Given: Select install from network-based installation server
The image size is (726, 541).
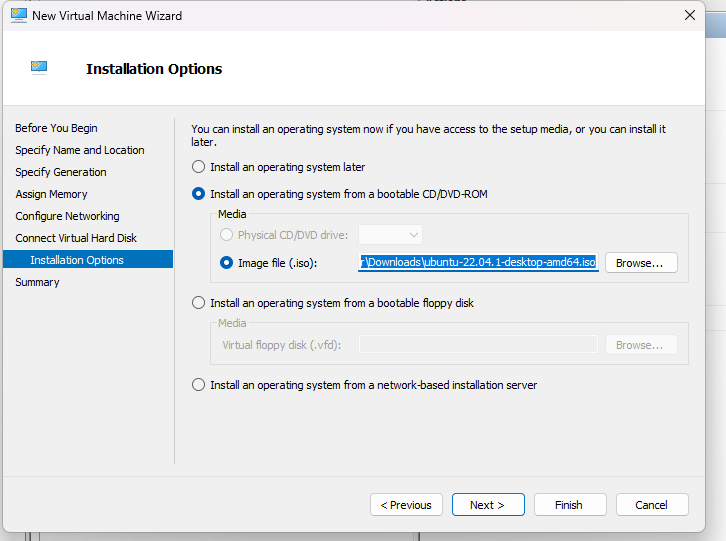Looking at the screenshot, I should click(198, 385).
